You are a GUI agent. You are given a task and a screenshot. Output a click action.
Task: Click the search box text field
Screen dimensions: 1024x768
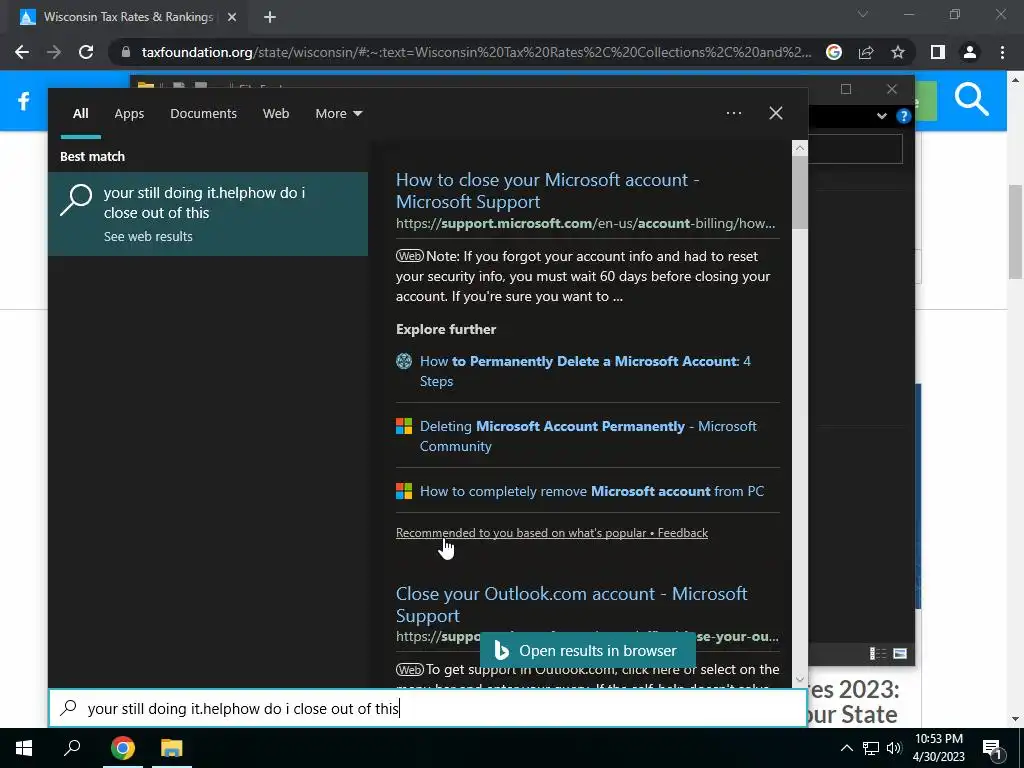coord(428,709)
